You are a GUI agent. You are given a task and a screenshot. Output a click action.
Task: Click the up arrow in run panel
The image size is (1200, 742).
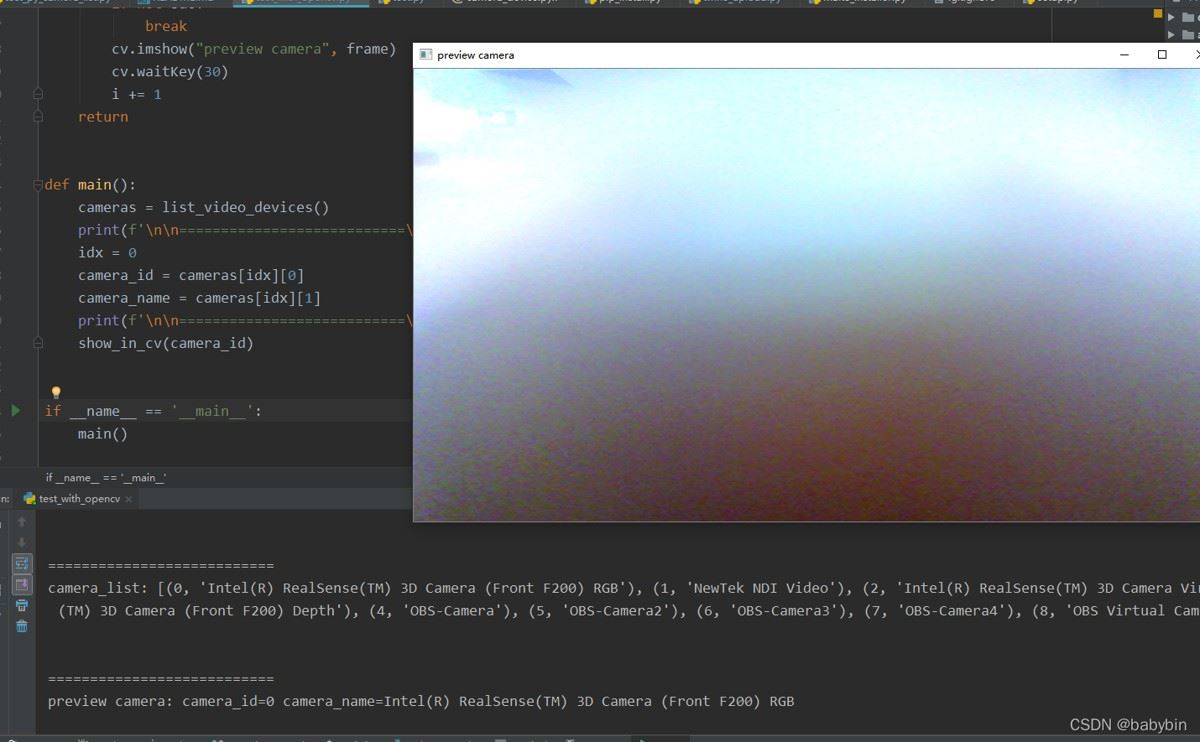tap(22, 522)
